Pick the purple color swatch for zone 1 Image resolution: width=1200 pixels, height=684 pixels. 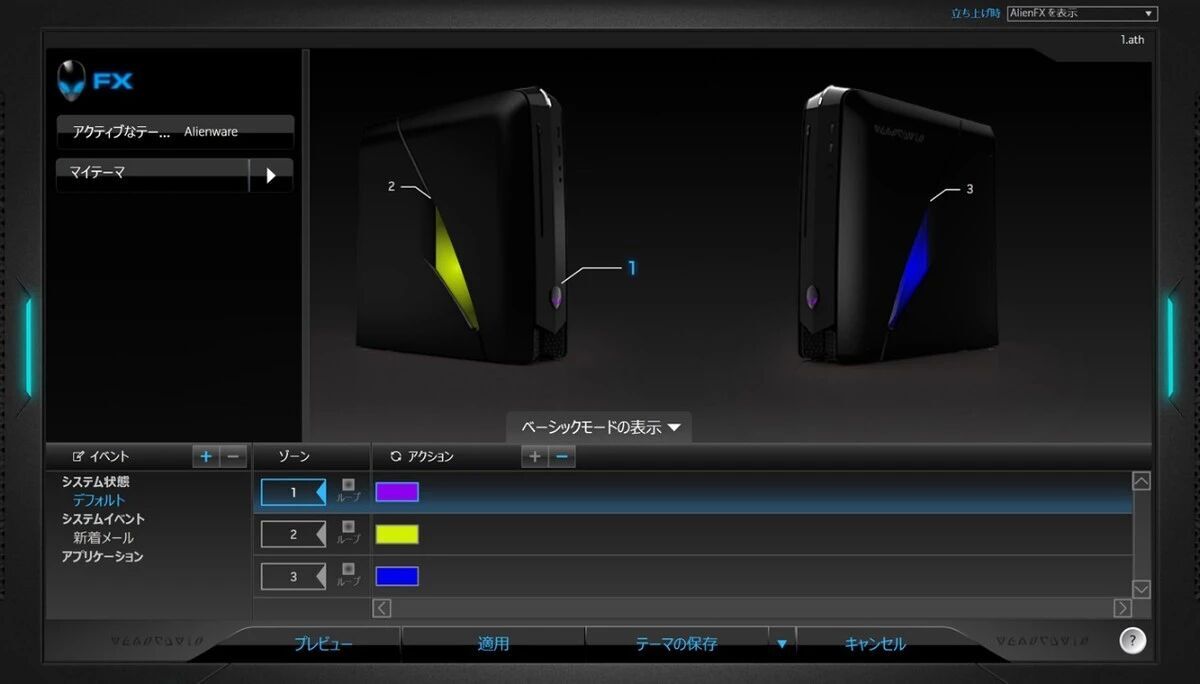tap(397, 492)
